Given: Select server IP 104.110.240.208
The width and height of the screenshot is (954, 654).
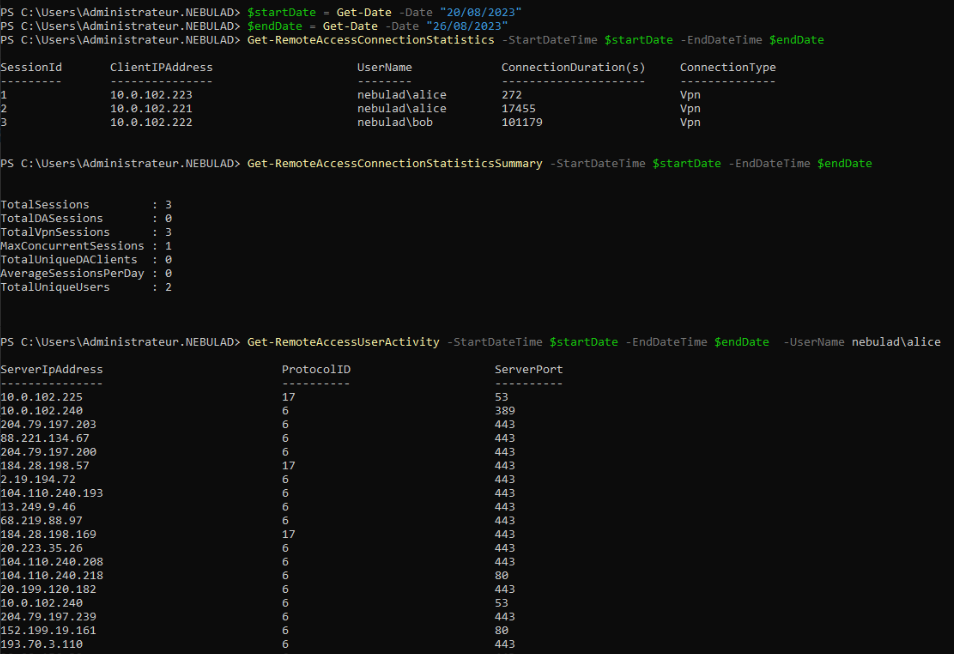Looking at the screenshot, I should click(52, 562).
